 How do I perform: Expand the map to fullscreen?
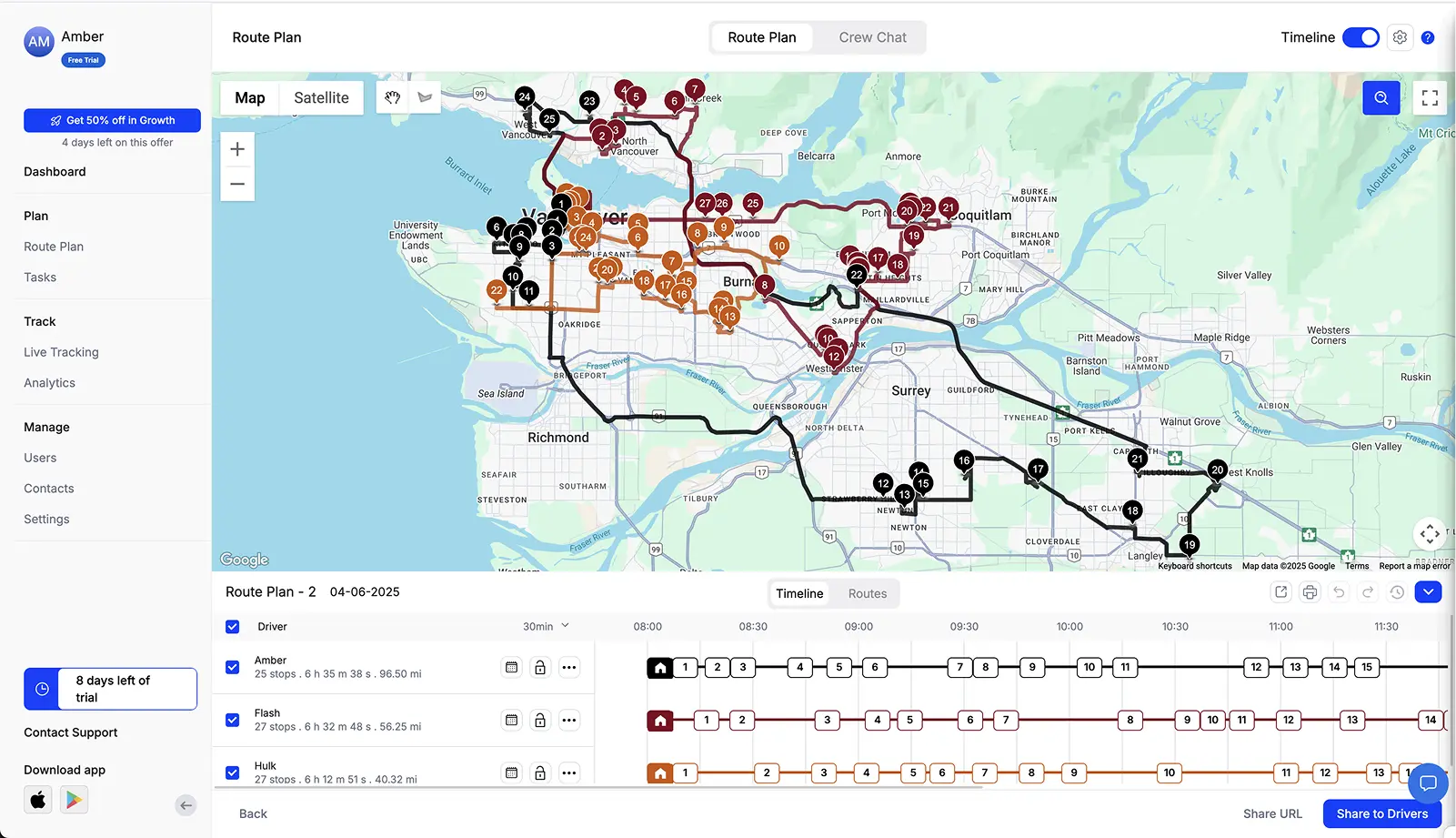[1430, 97]
